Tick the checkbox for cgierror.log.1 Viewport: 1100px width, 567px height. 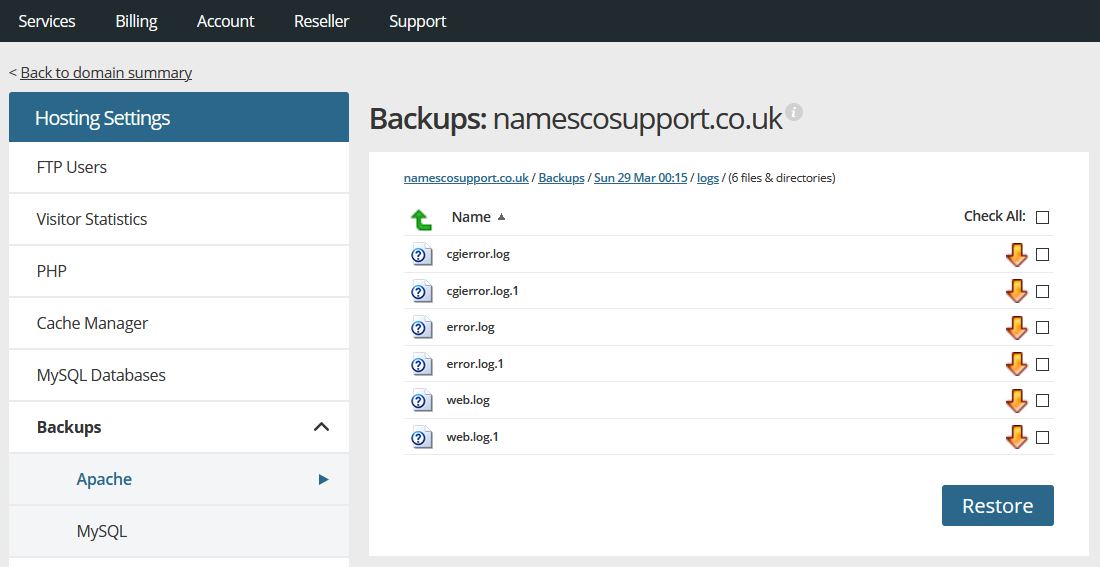(x=1042, y=291)
